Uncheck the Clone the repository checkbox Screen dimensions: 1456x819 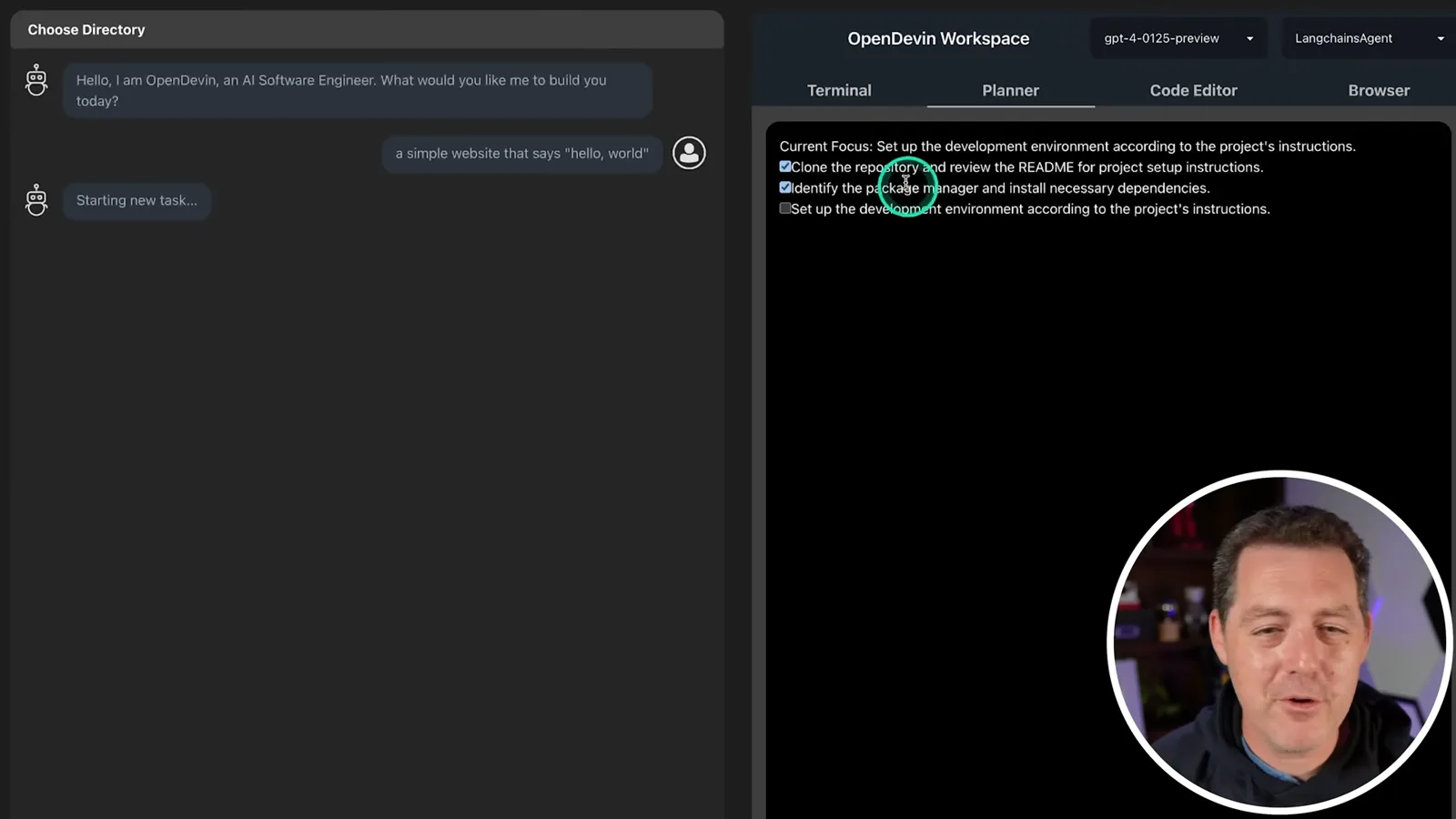coord(785,167)
